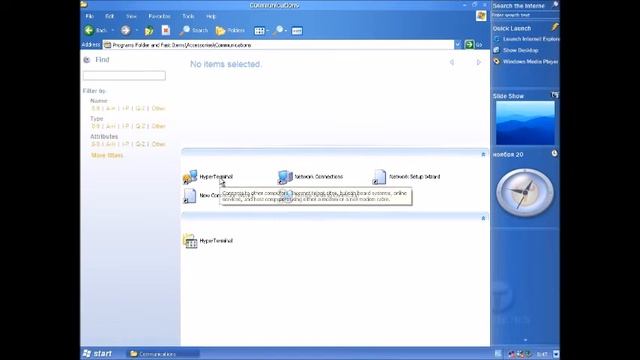Click the Up folder toolbar icon

[x=149, y=31]
